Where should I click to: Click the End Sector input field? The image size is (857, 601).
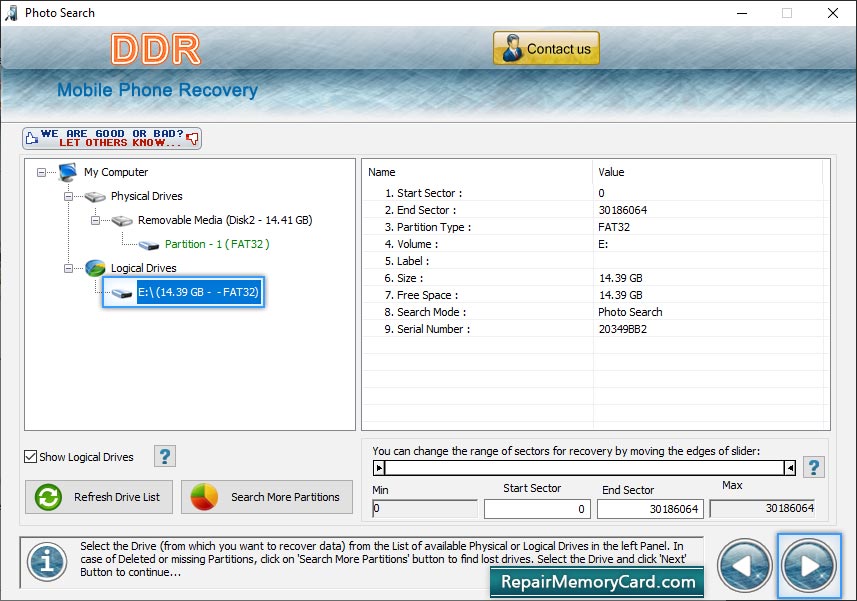[650, 509]
